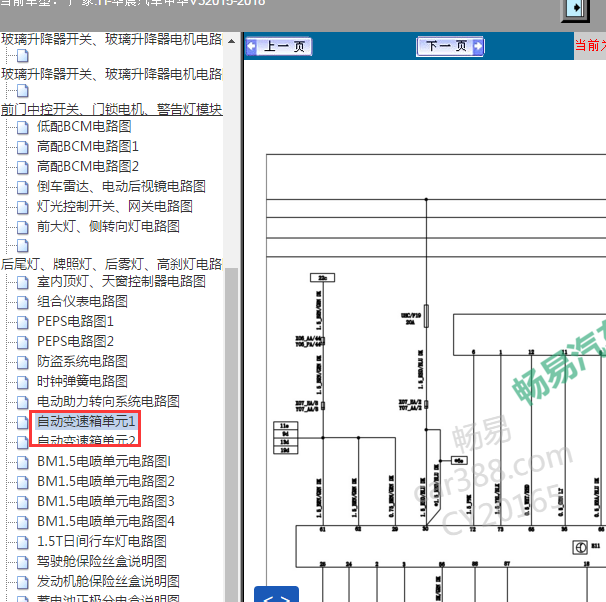606x602 pixels.
Task: Click document icon beside 防盗系统电路图
Action: (x=23, y=362)
